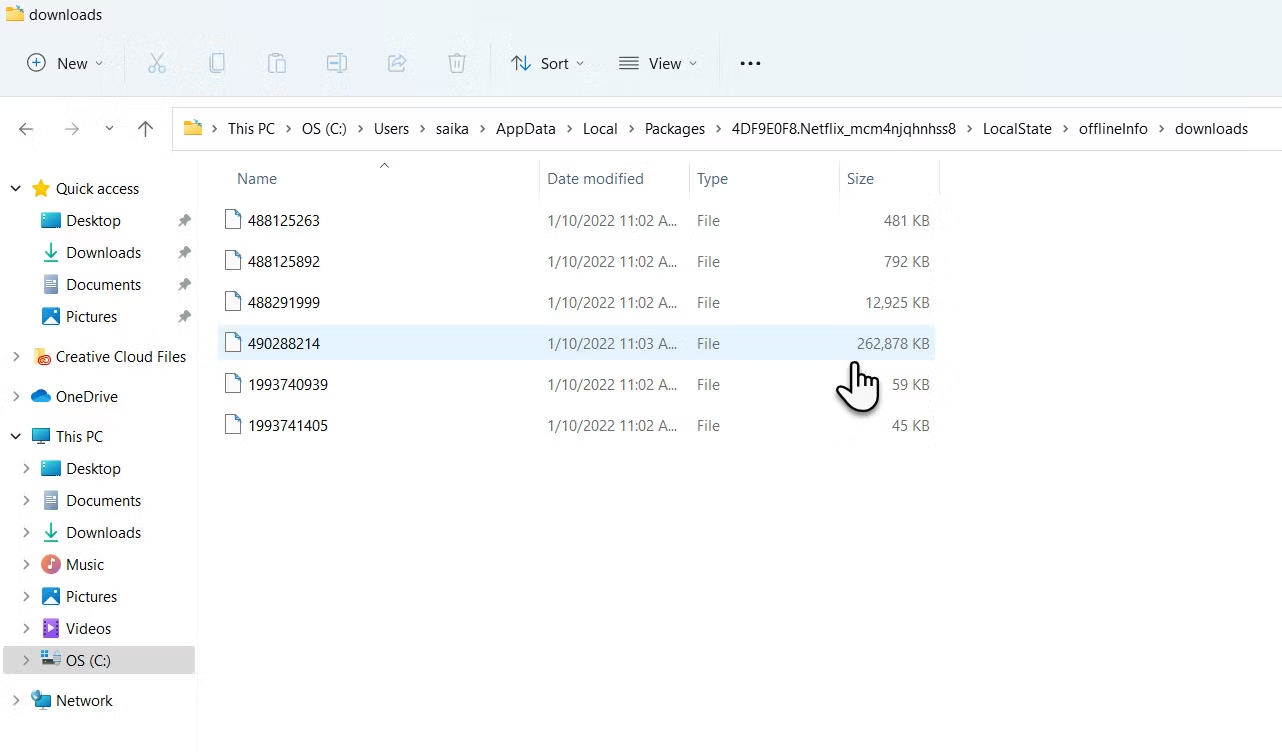Expand the Creative Cloud Files tree node

pos(16,357)
